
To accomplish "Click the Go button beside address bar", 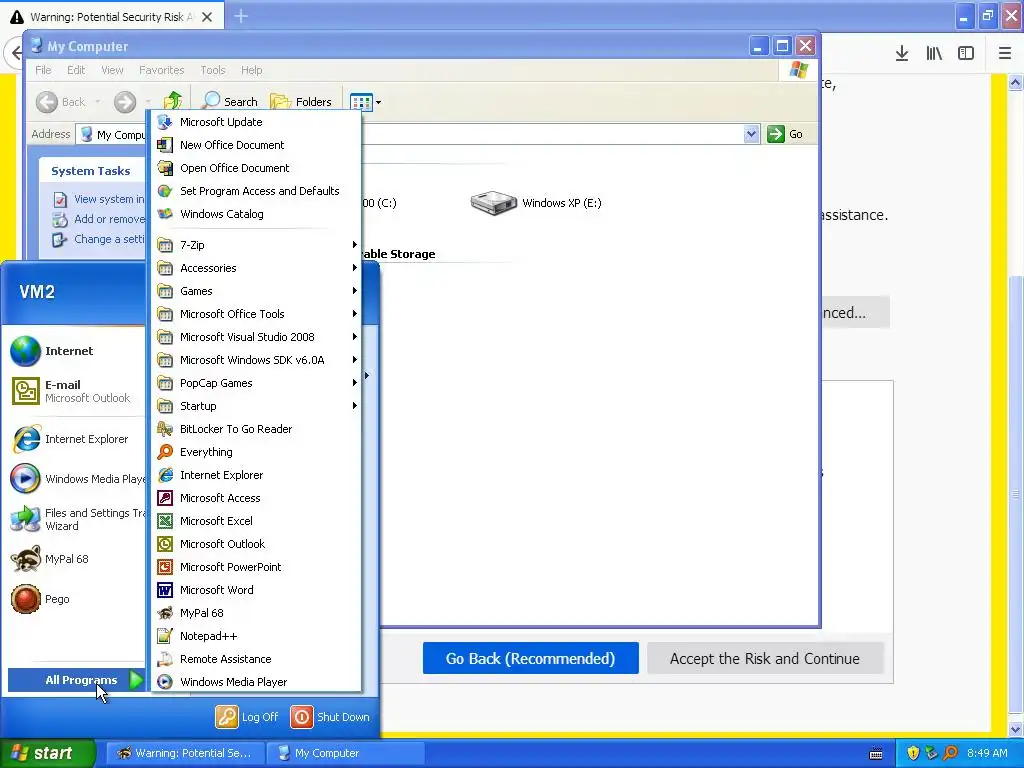I will (x=786, y=134).
